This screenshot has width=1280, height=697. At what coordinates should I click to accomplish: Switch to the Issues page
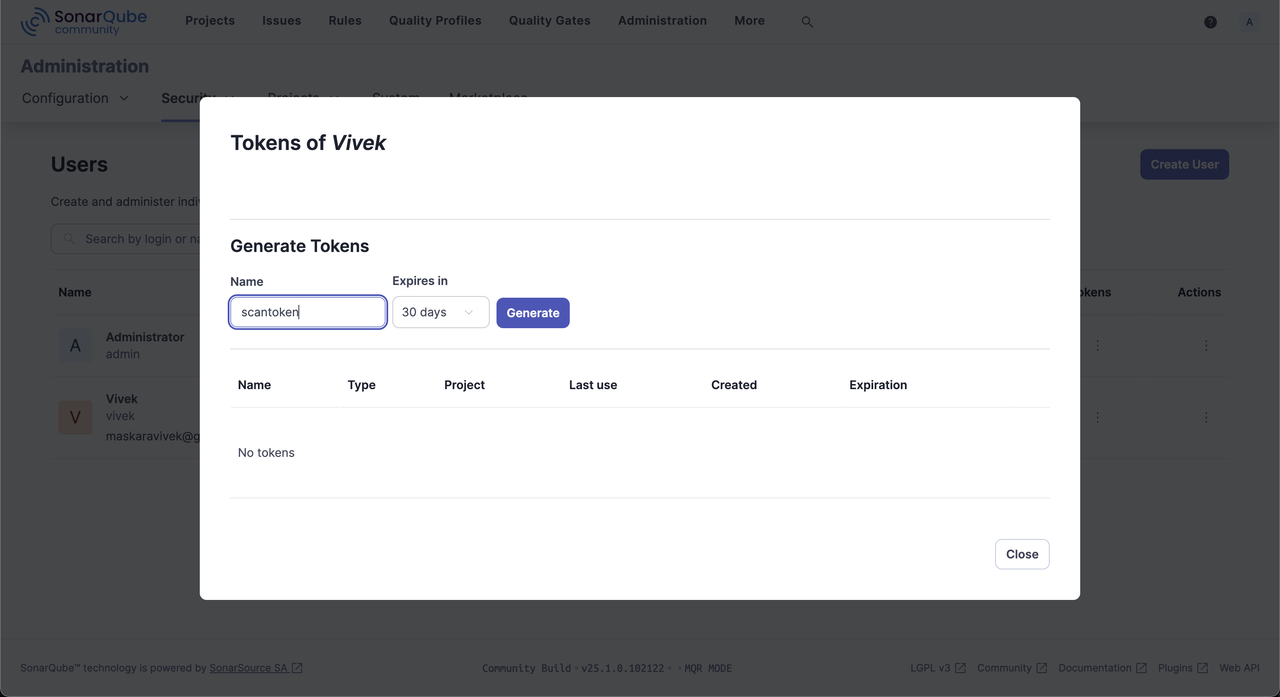pyautogui.click(x=281, y=20)
